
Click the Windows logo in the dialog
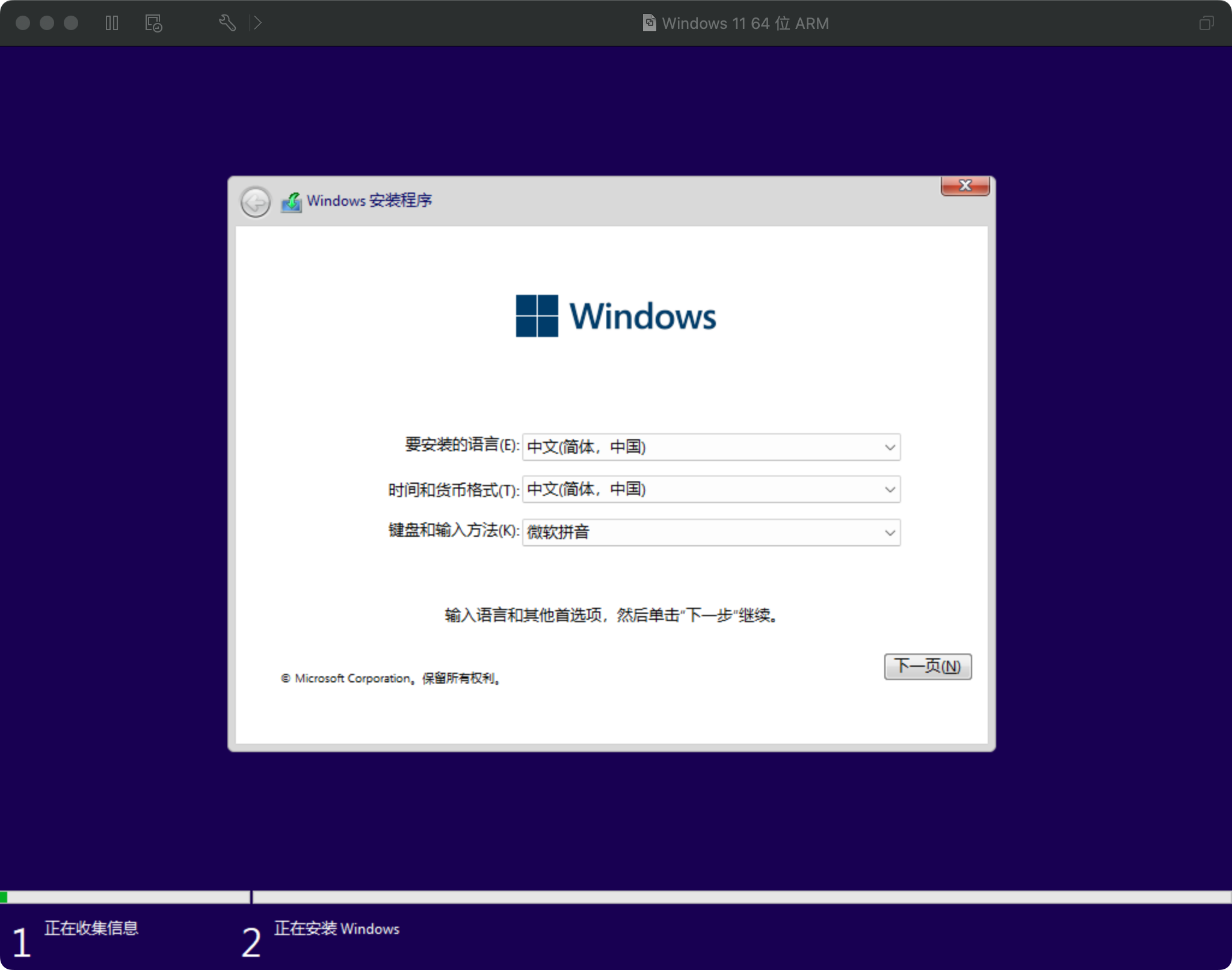pos(616,316)
